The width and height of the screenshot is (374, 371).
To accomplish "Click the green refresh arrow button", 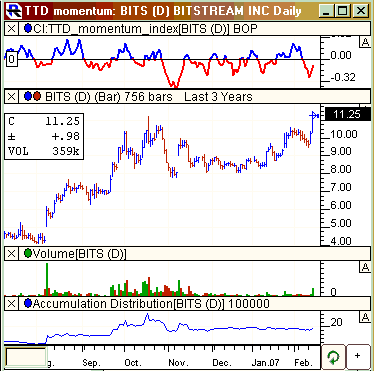I will point(333,357).
